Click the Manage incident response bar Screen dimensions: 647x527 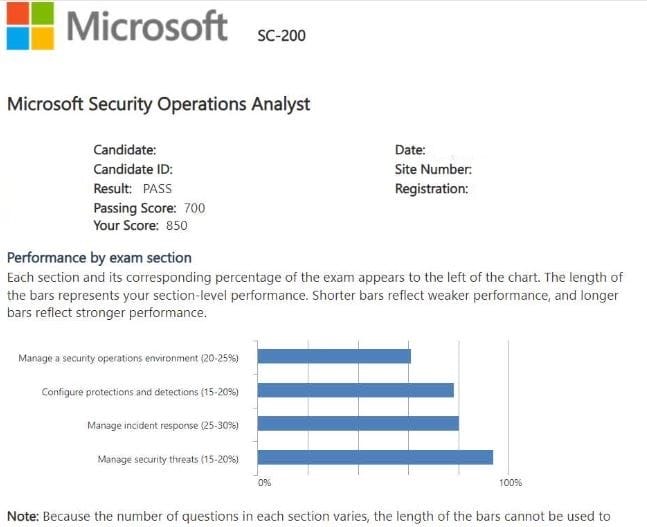tap(358, 424)
